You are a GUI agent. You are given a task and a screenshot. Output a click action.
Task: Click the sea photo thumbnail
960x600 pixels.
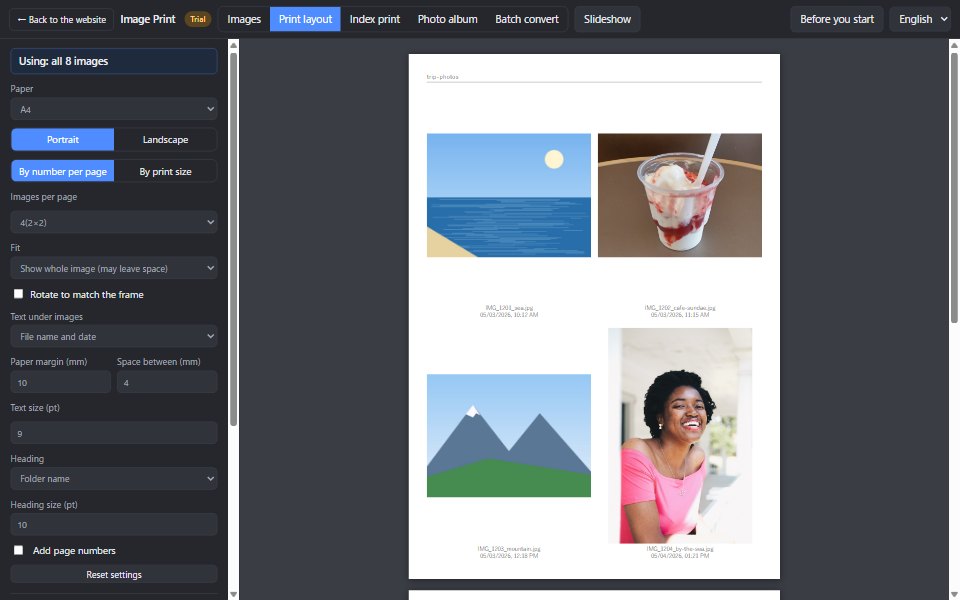509,195
